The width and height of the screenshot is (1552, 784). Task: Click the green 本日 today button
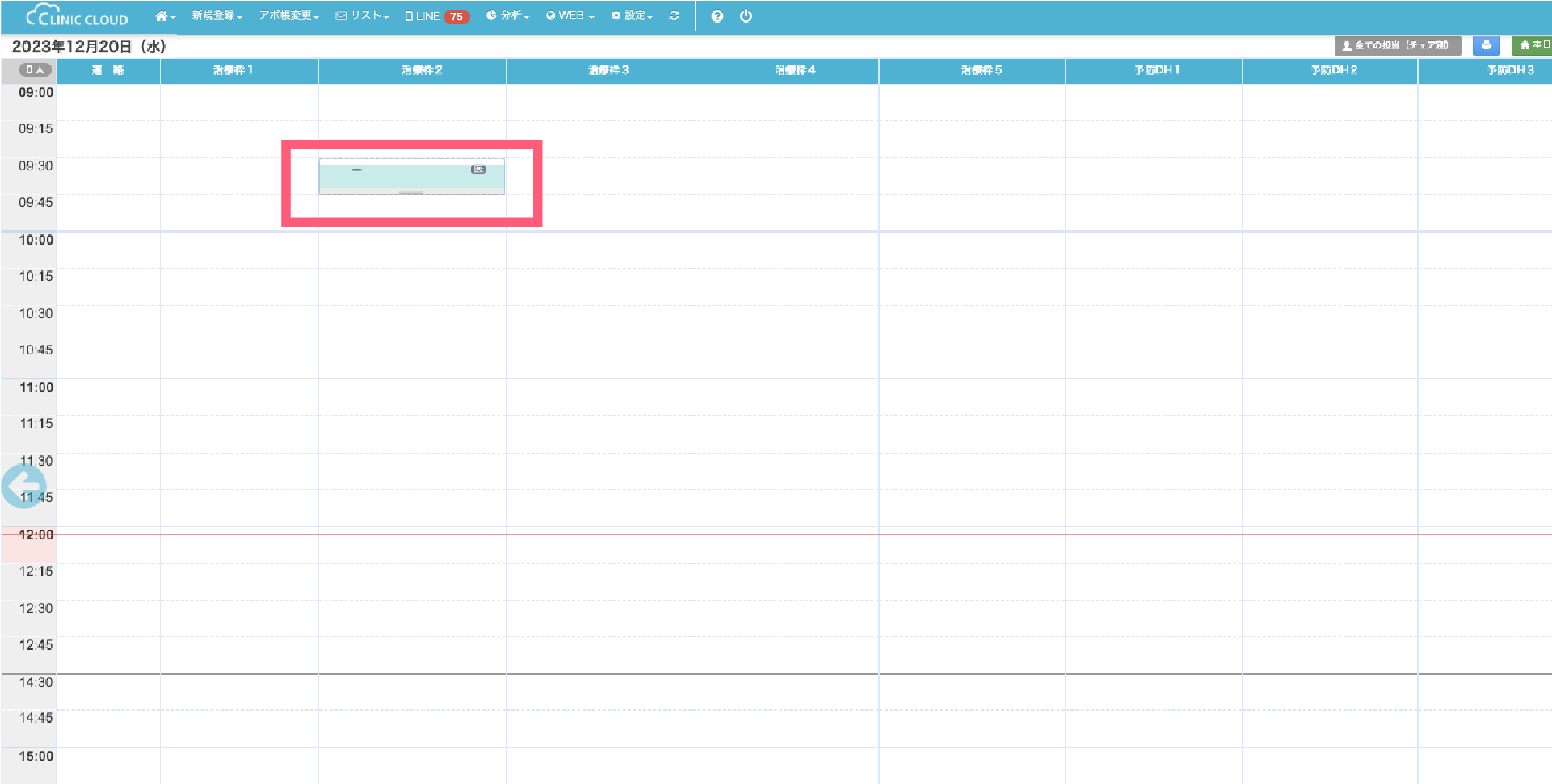coord(1533,45)
